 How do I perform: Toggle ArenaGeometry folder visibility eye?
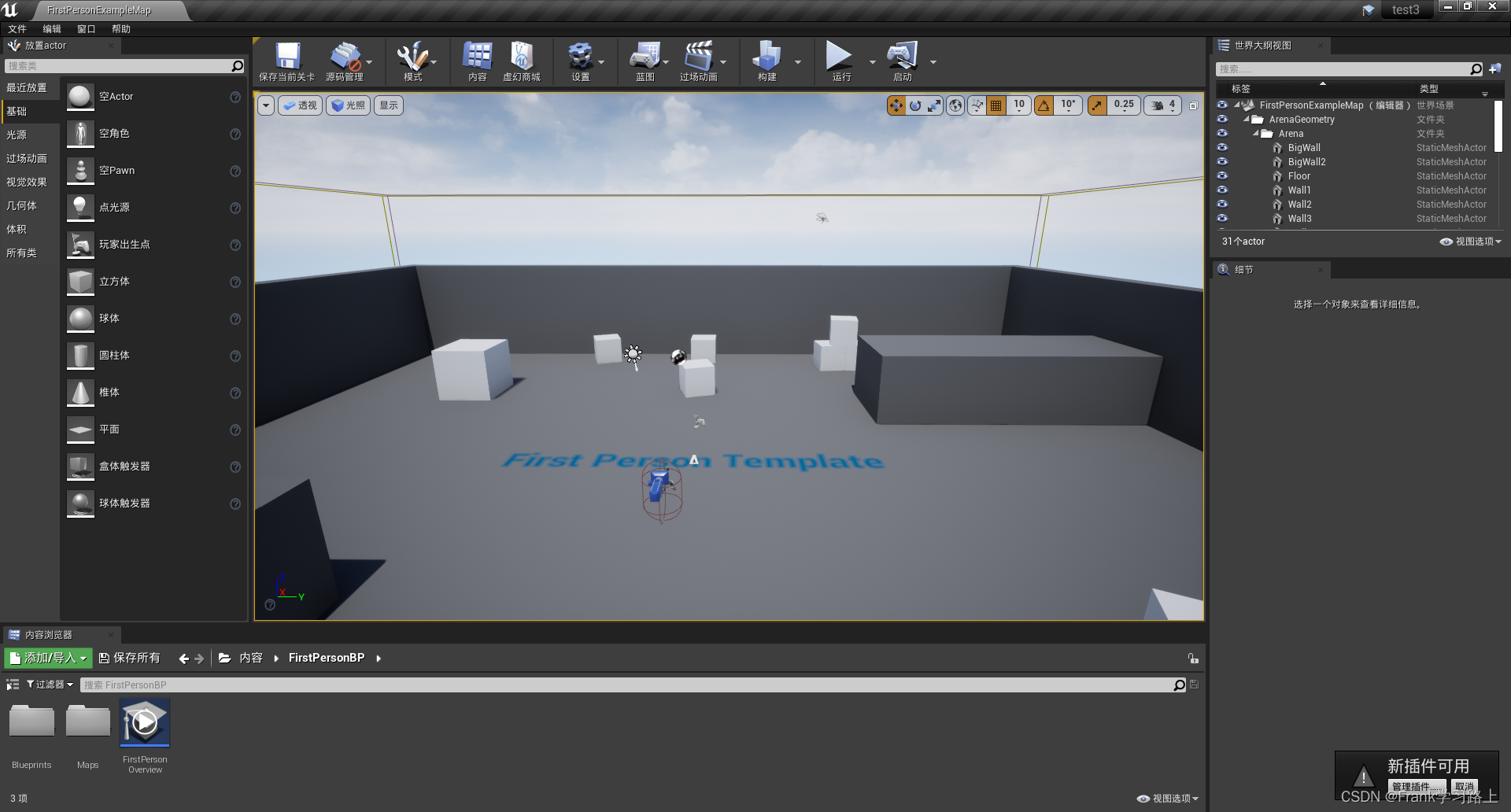pos(1222,120)
